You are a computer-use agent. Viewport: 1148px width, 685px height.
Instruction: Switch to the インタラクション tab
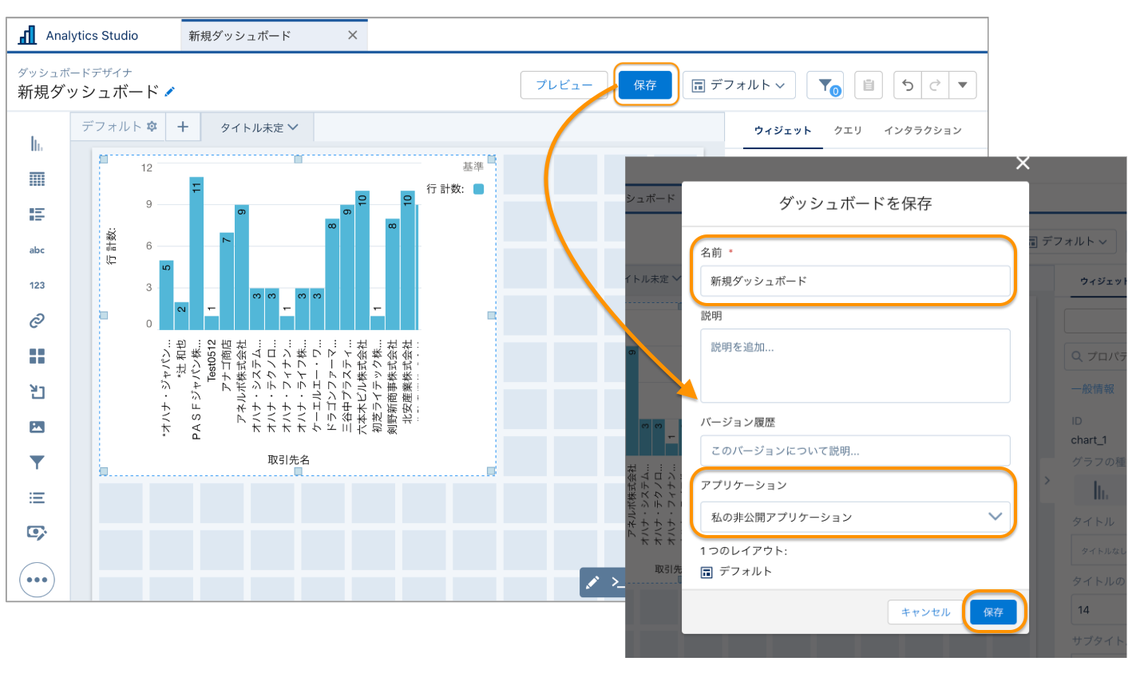tap(922, 130)
